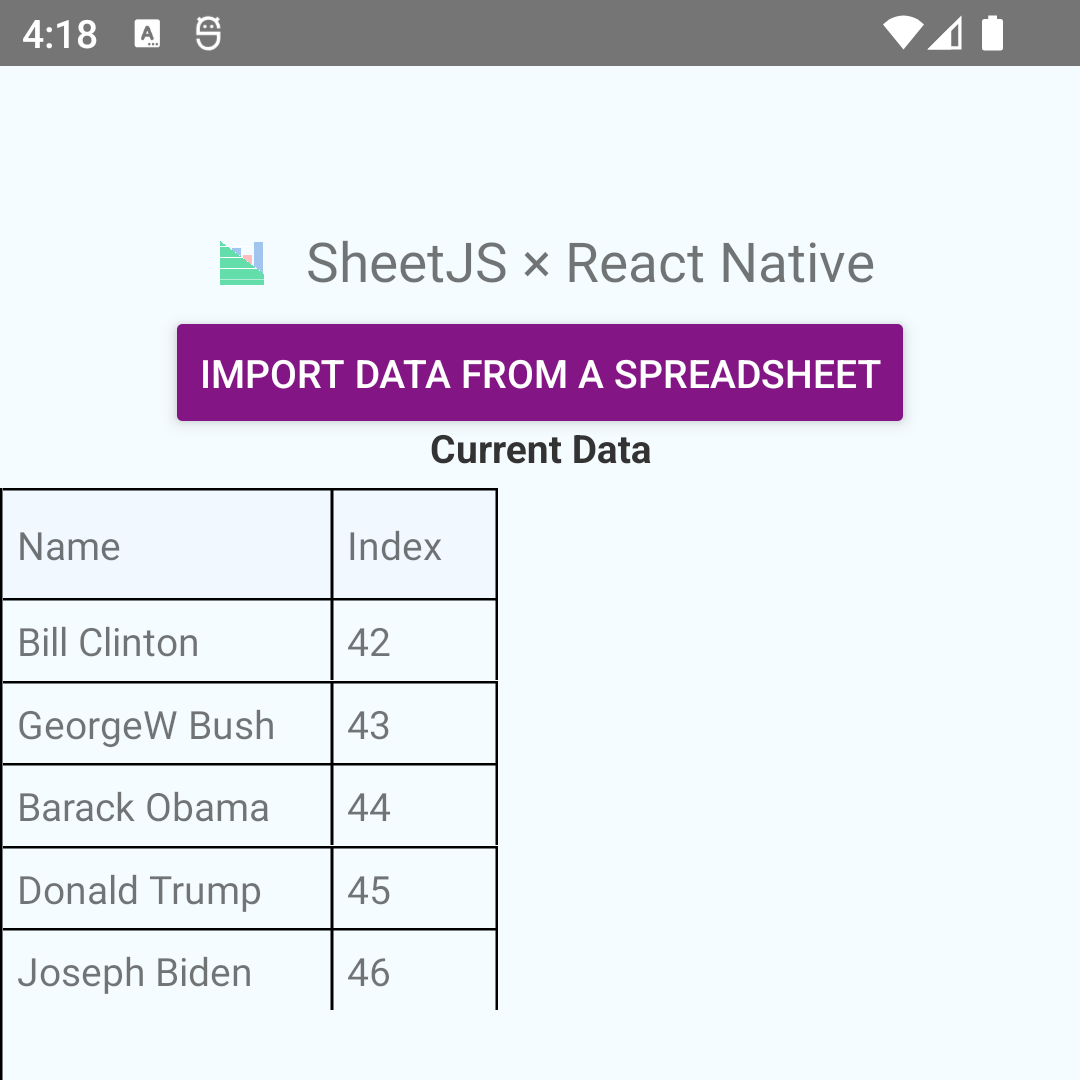This screenshot has height=1080, width=1080.
Task: Click the Joseph Biden row
Action: click(x=165, y=971)
